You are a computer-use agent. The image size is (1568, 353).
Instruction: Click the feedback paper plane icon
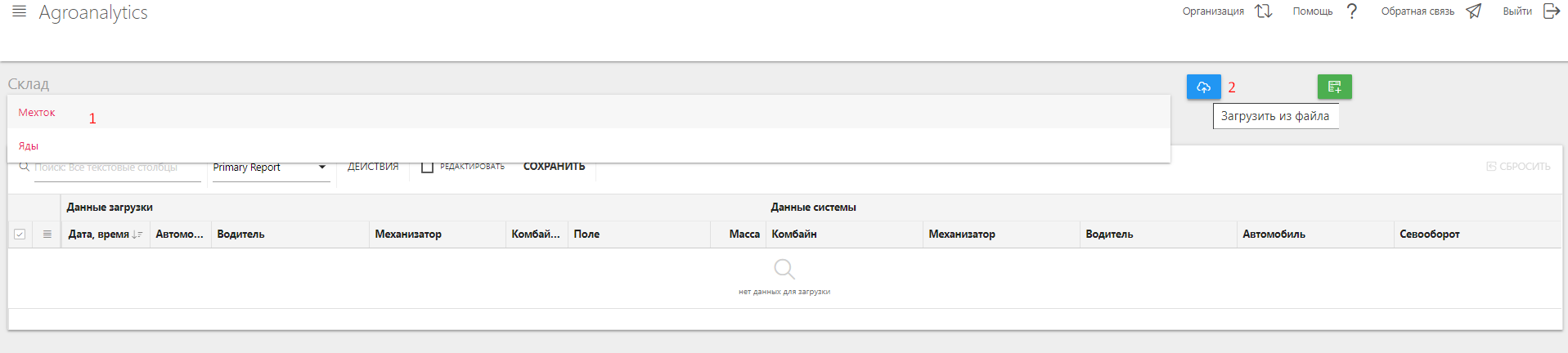tap(1474, 11)
